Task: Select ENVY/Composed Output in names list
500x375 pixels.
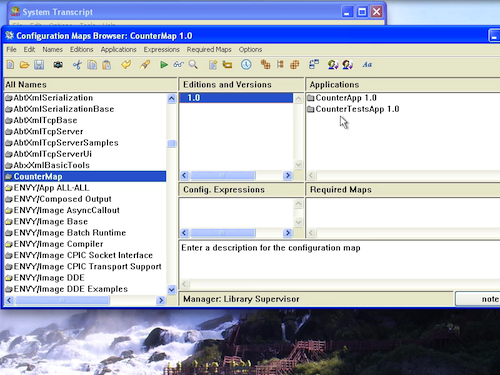Action: coord(85,199)
